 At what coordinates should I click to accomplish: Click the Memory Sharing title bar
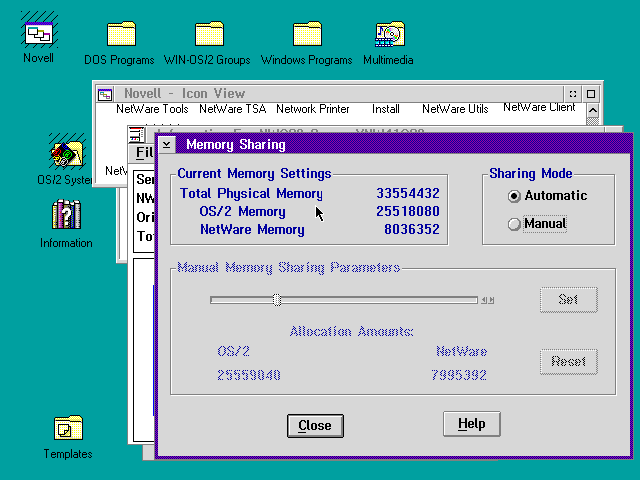(x=402, y=144)
